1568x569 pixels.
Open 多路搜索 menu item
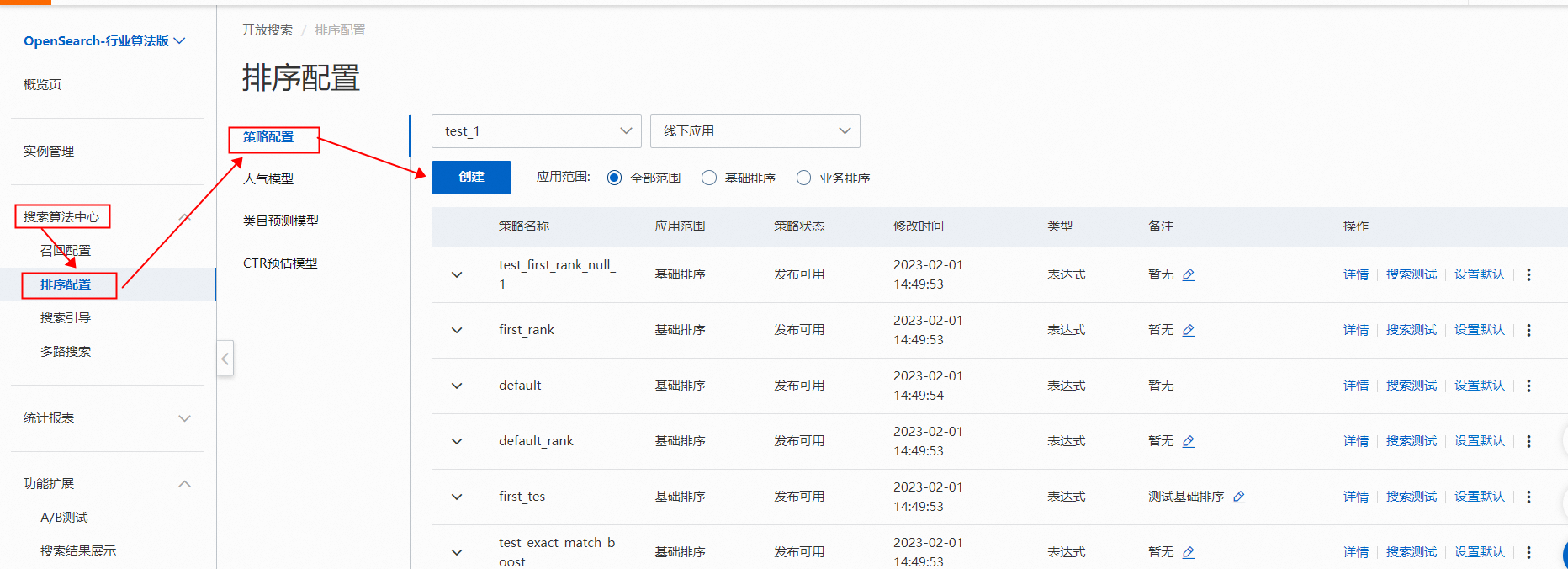pos(66,352)
